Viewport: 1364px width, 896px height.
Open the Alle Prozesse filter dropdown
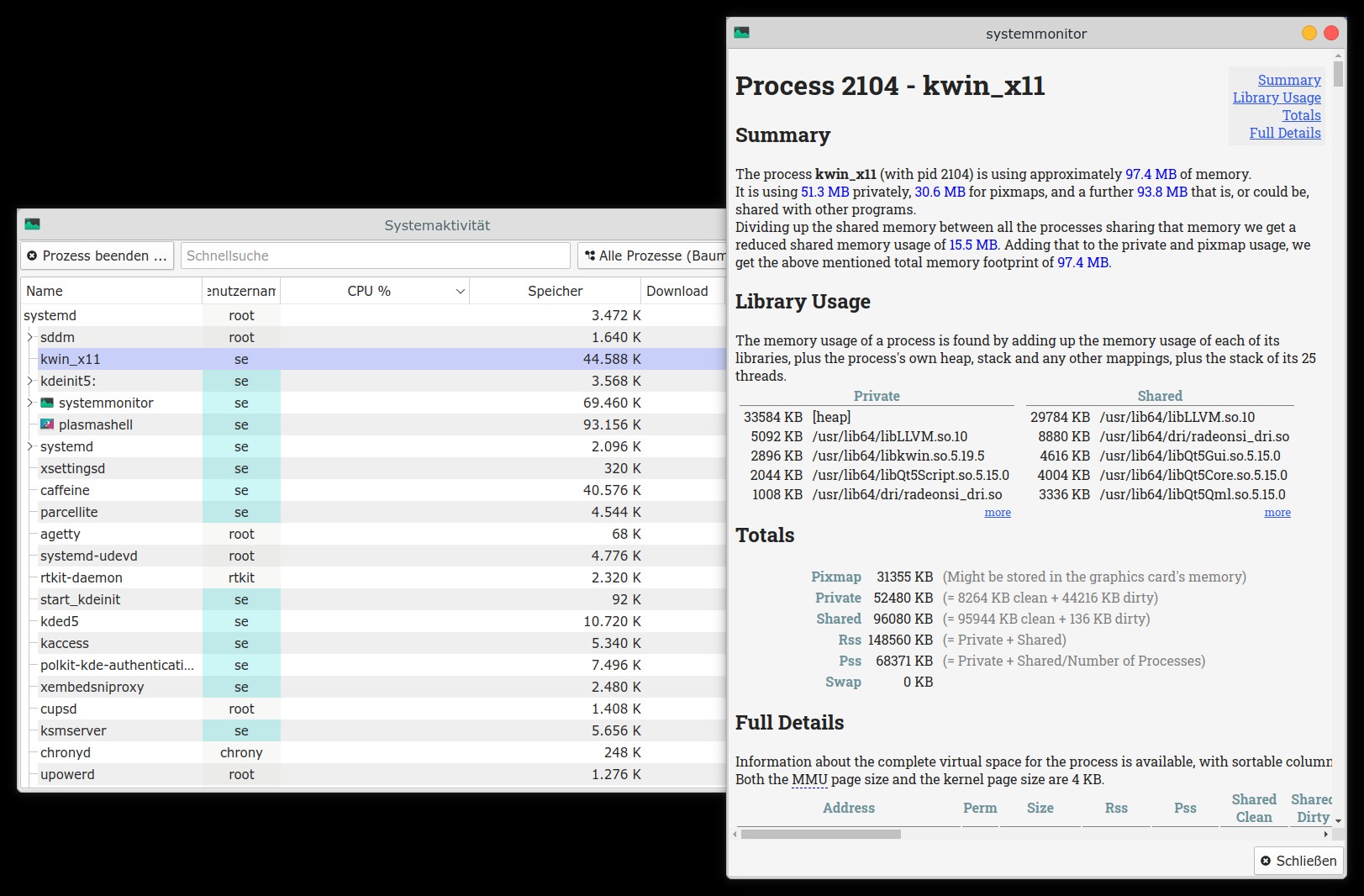653,256
